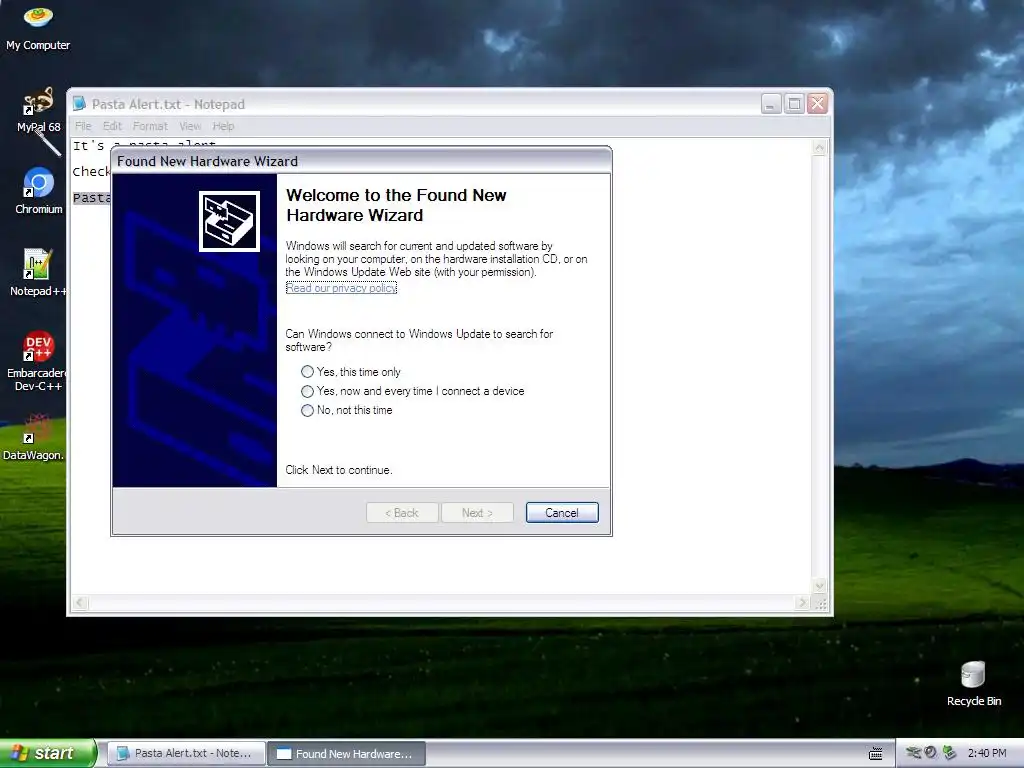This screenshot has width=1024, height=768.
Task: Click the Notepad horizontal scrollbar left arrow
Action: click(x=80, y=603)
